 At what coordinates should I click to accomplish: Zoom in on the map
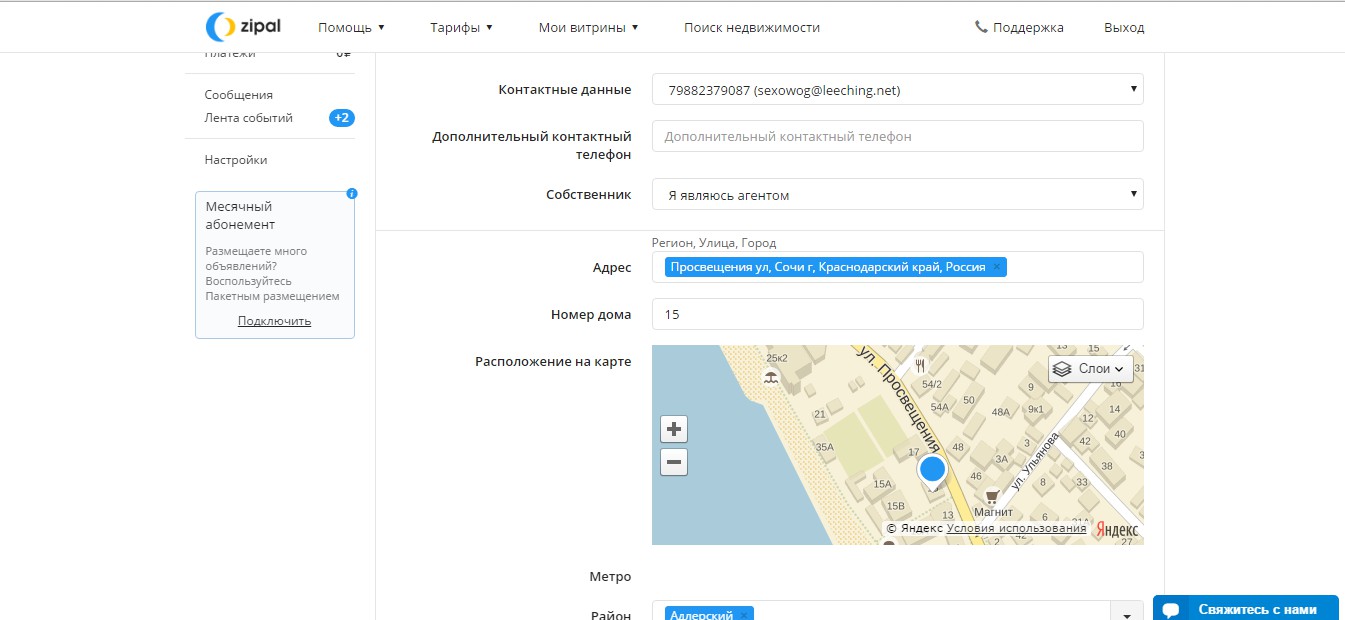pyautogui.click(x=674, y=429)
